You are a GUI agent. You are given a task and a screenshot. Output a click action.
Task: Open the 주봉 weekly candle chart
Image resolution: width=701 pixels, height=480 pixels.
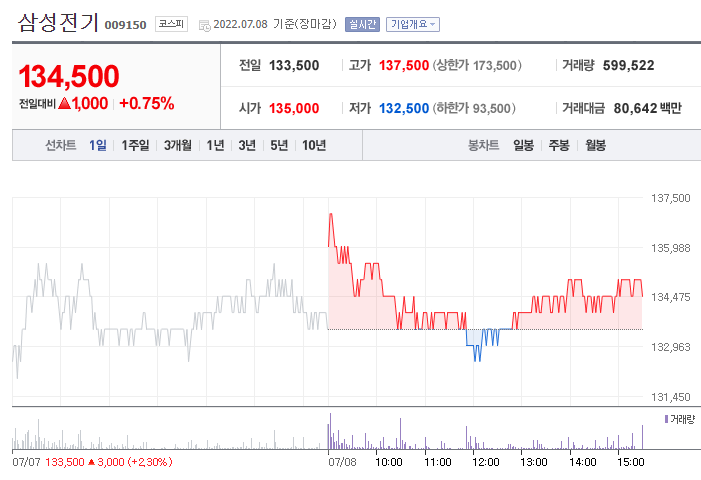559,145
